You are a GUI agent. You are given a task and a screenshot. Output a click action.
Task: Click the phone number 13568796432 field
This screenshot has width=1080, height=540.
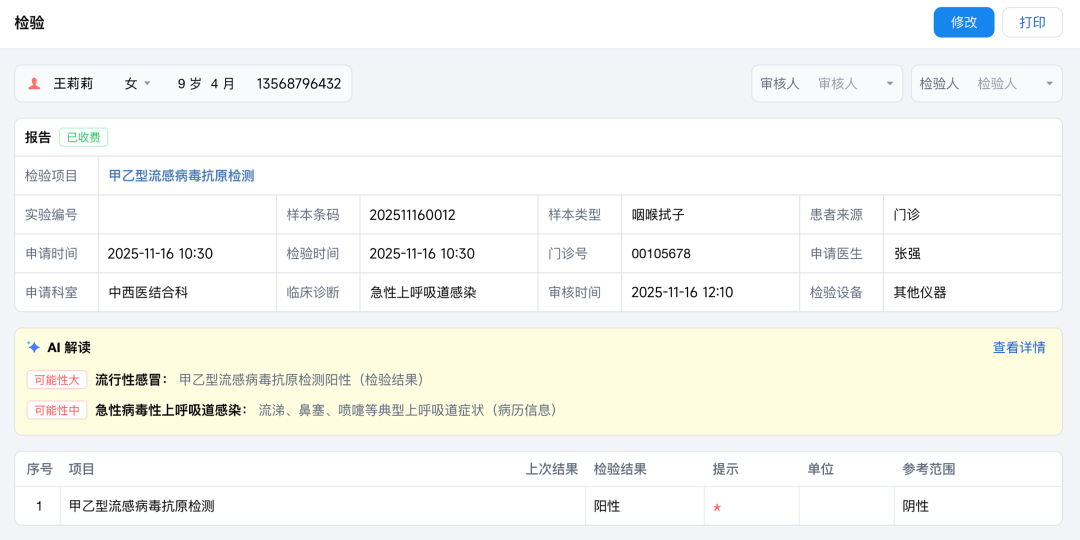click(298, 84)
